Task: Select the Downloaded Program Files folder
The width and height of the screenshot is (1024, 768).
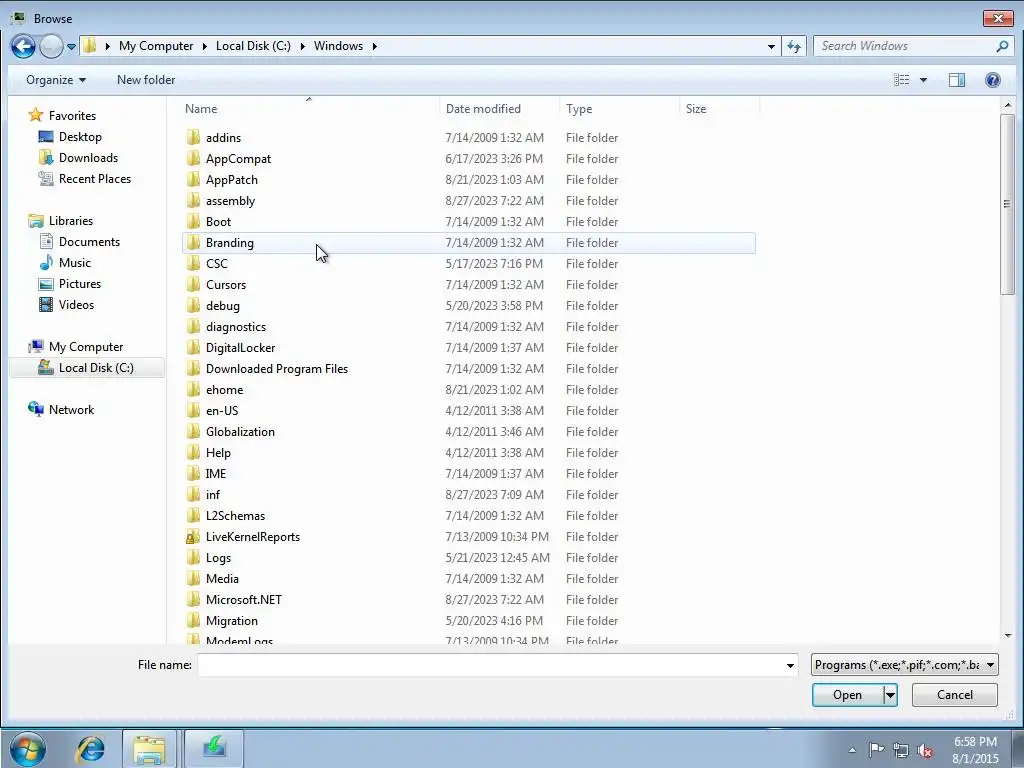Action: pos(277,368)
